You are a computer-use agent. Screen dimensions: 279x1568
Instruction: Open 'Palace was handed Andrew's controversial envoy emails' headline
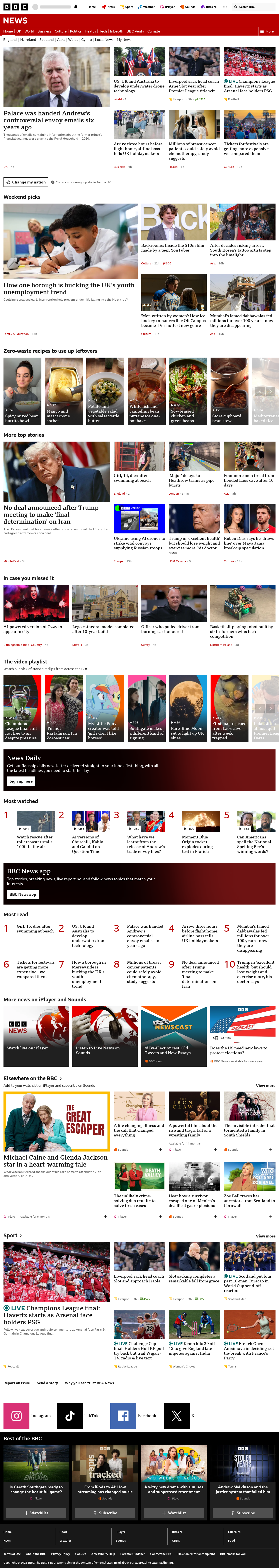click(49, 120)
